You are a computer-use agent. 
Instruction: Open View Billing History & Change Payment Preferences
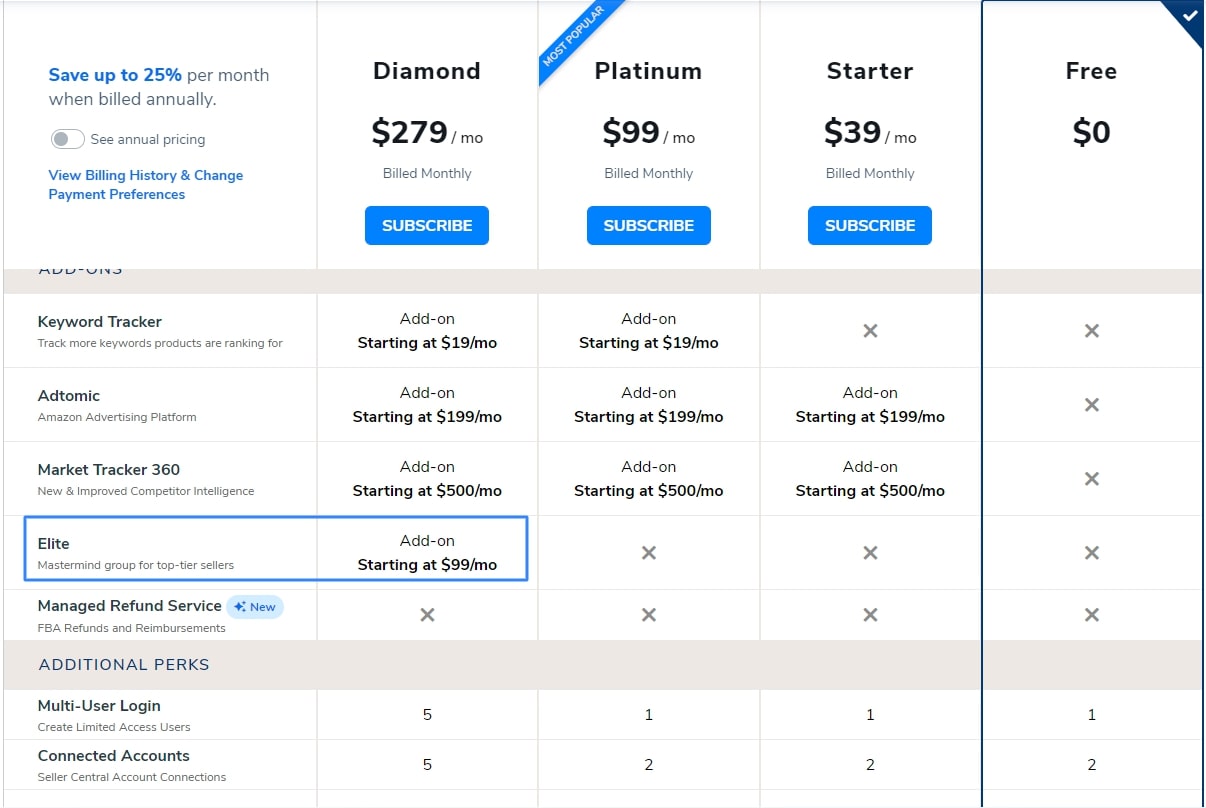pos(146,185)
